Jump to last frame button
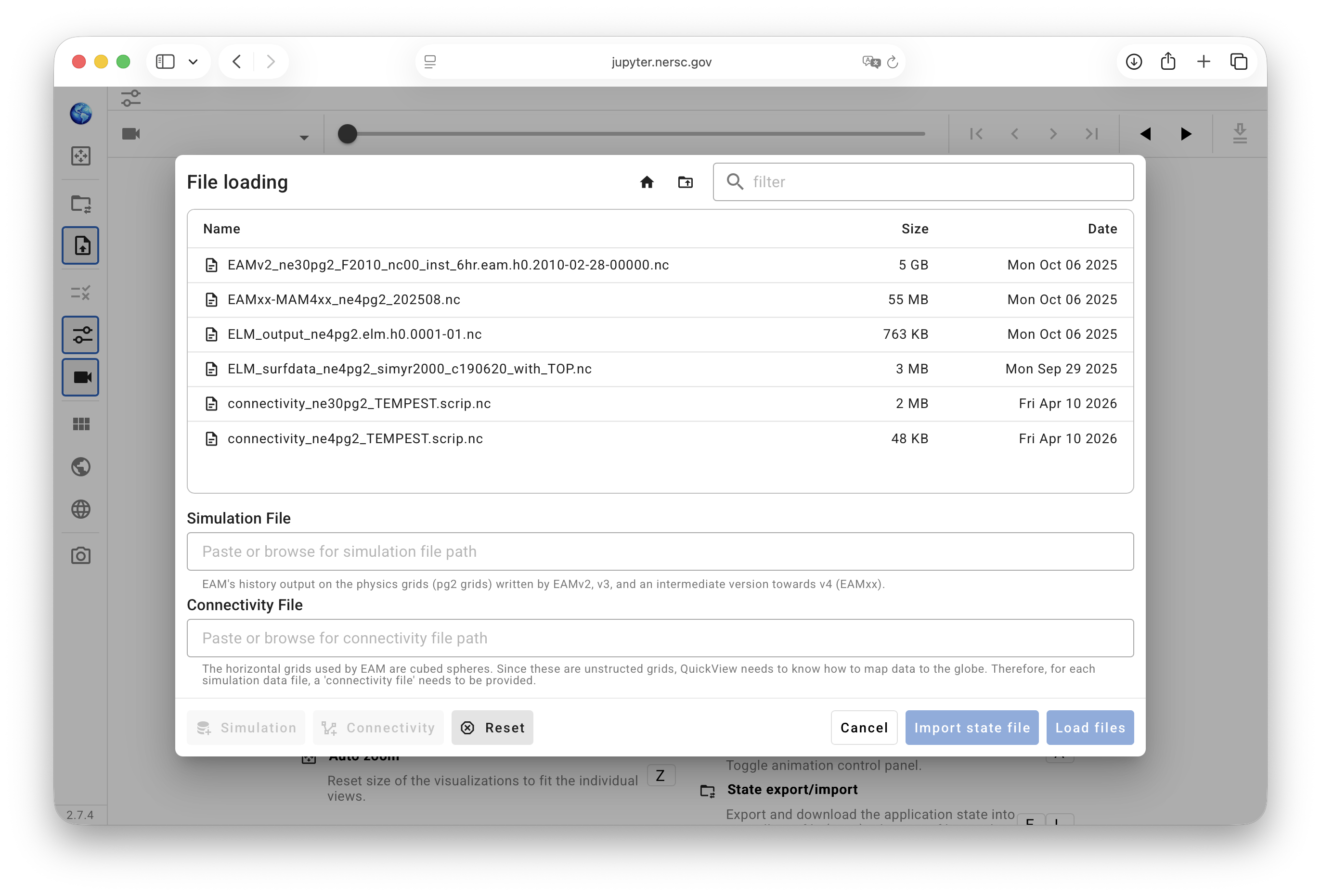Image resolution: width=1321 pixels, height=896 pixels. [x=1092, y=134]
